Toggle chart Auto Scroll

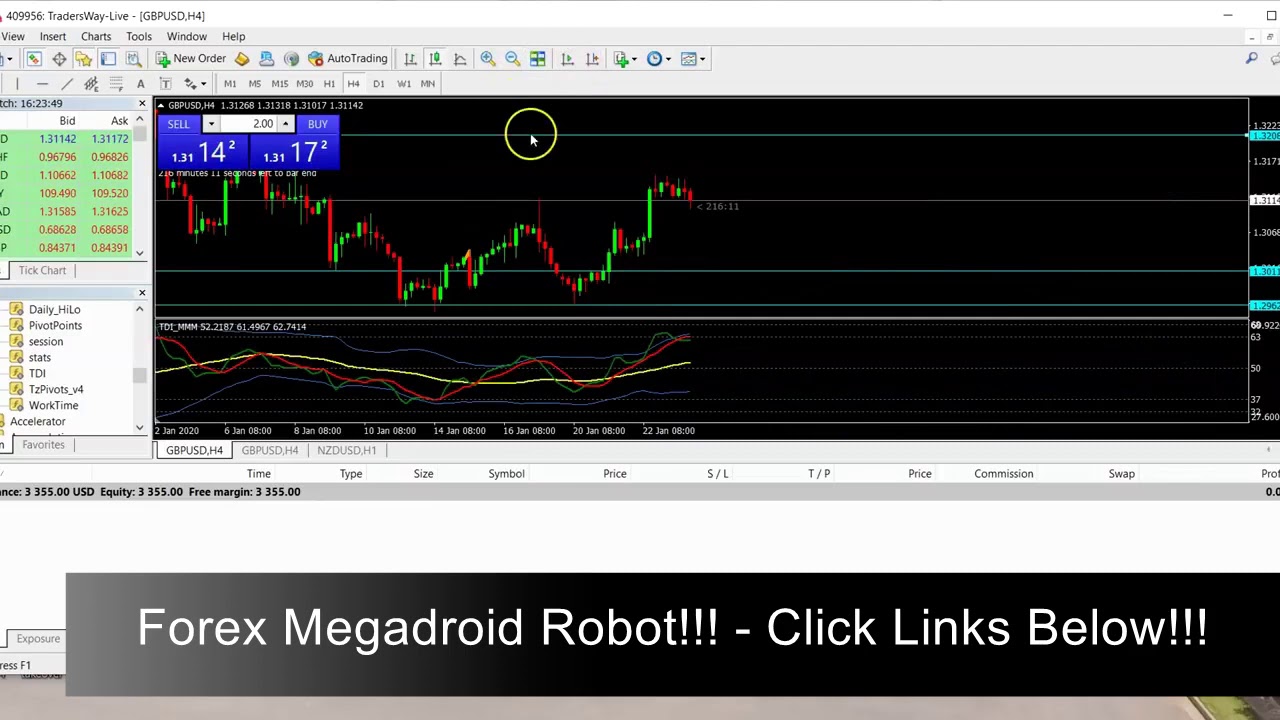pyautogui.click(x=567, y=59)
